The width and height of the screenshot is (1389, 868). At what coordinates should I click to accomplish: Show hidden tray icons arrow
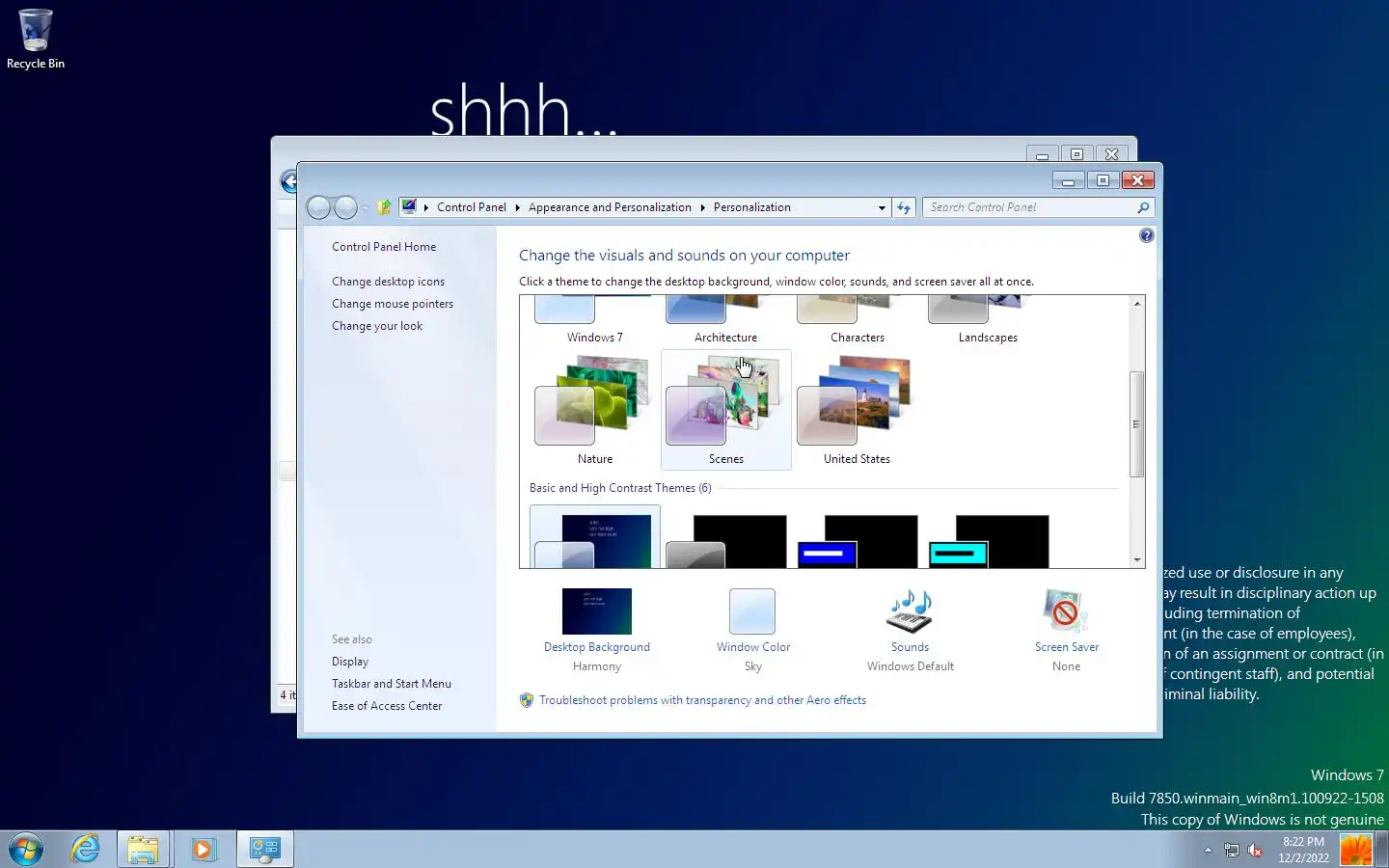coord(1208,850)
